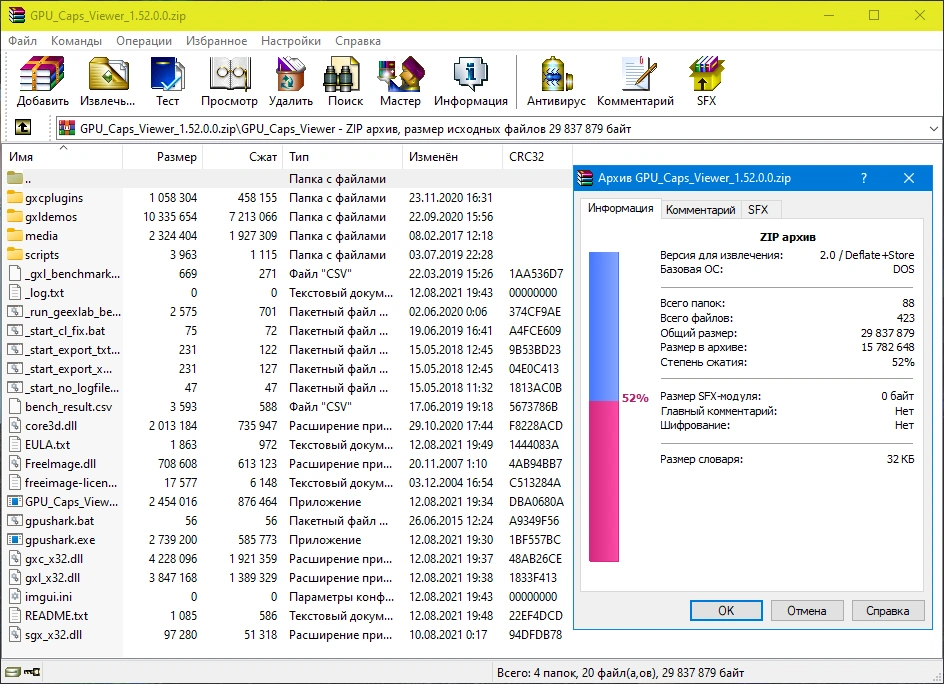This screenshot has height=684, width=944.
Task: Select the gxcplugins folder icon
Action: tap(15, 197)
